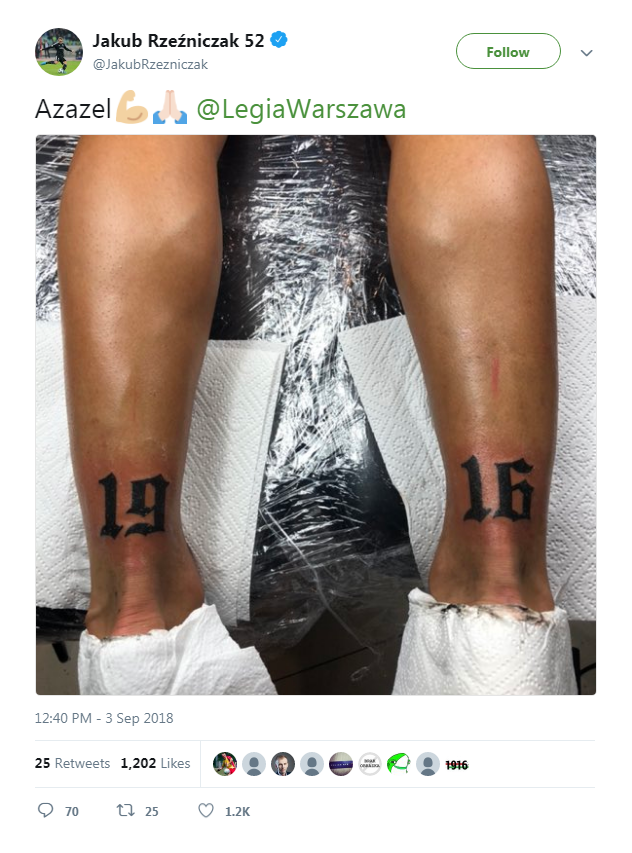Like the tweet with the heart icon

click(x=206, y=811)
